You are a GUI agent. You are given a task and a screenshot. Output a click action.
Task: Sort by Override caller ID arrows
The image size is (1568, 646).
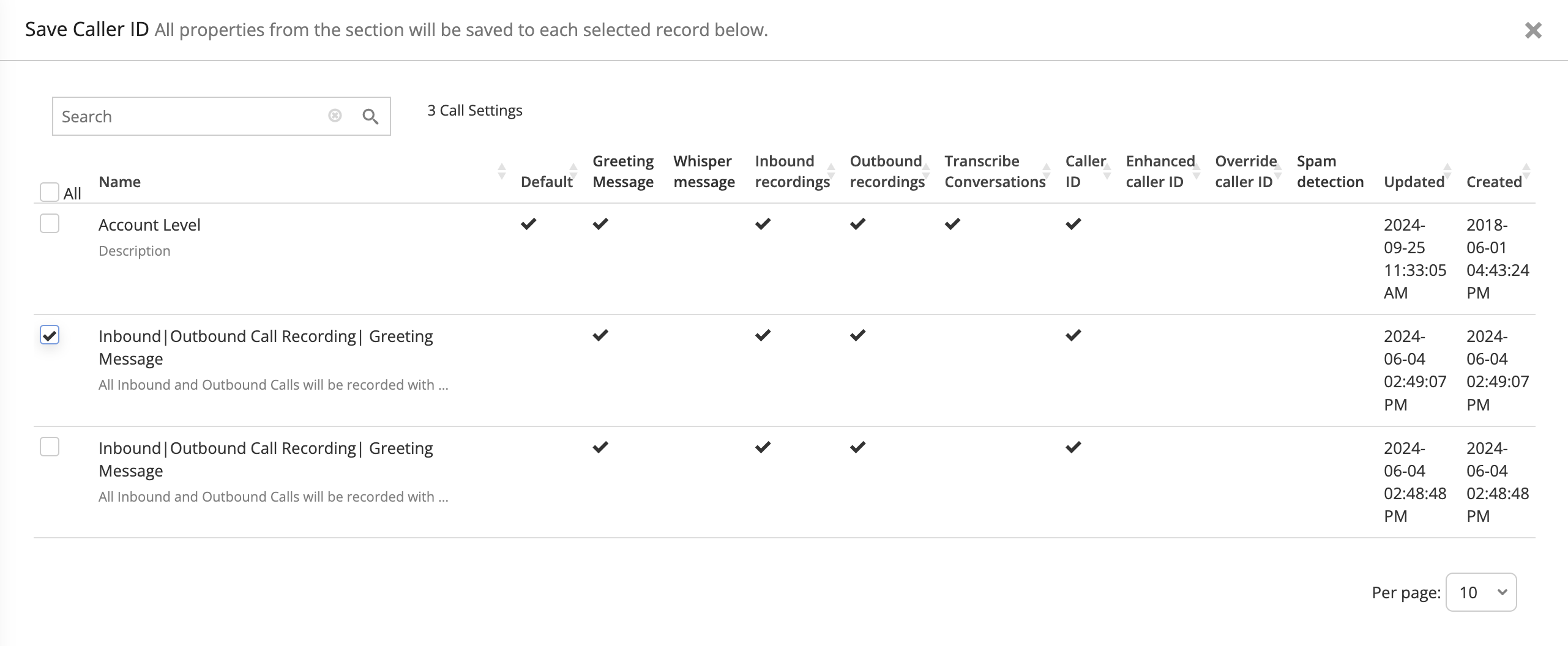(x=1278, y=171)
